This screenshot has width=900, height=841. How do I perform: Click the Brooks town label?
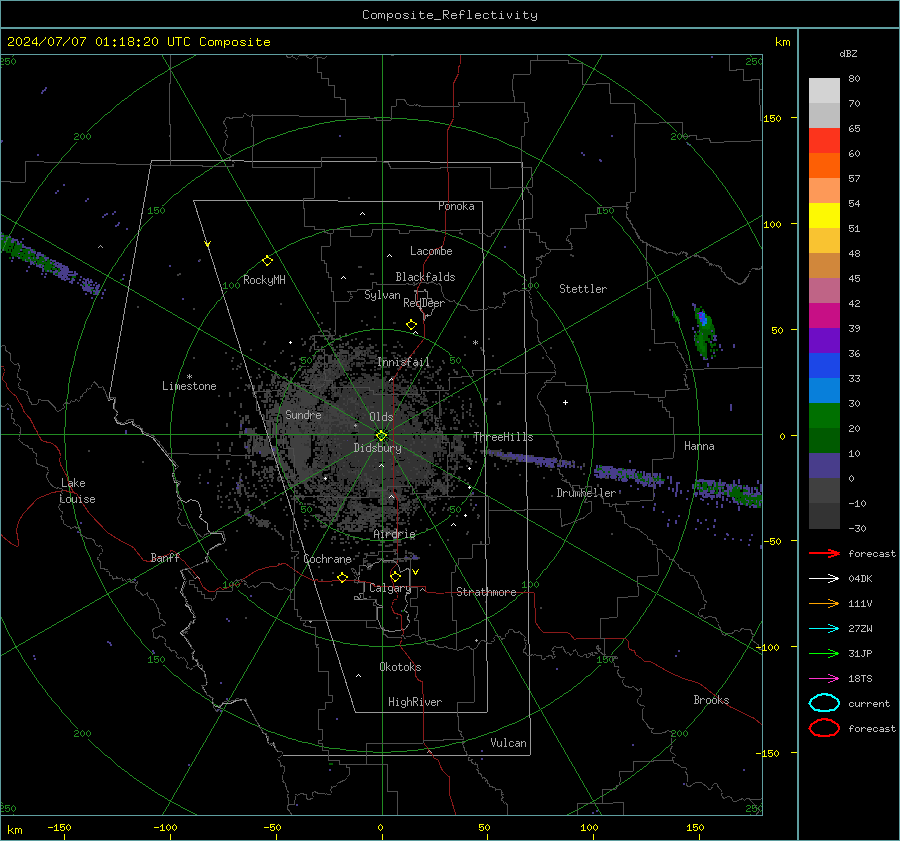[711, 700]
